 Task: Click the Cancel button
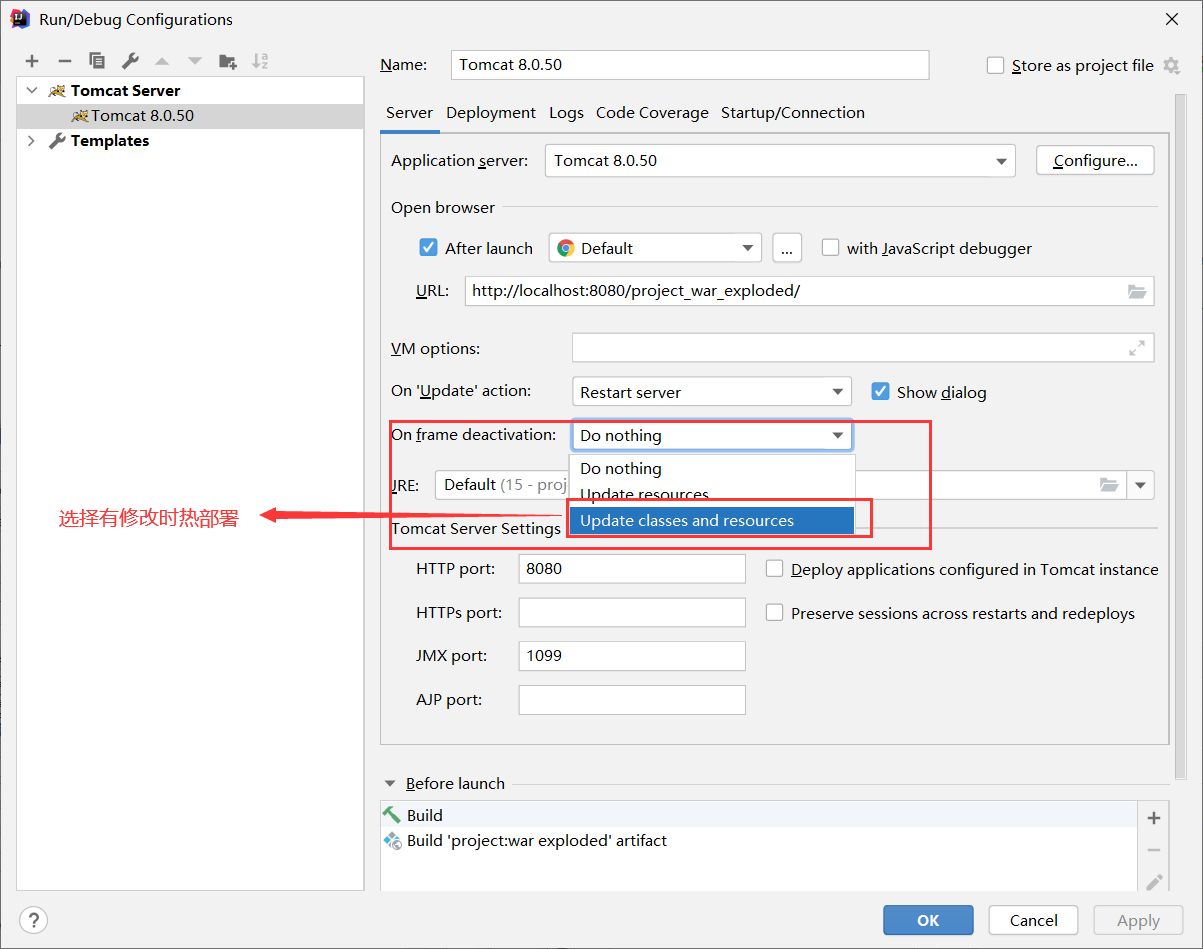1033,920
